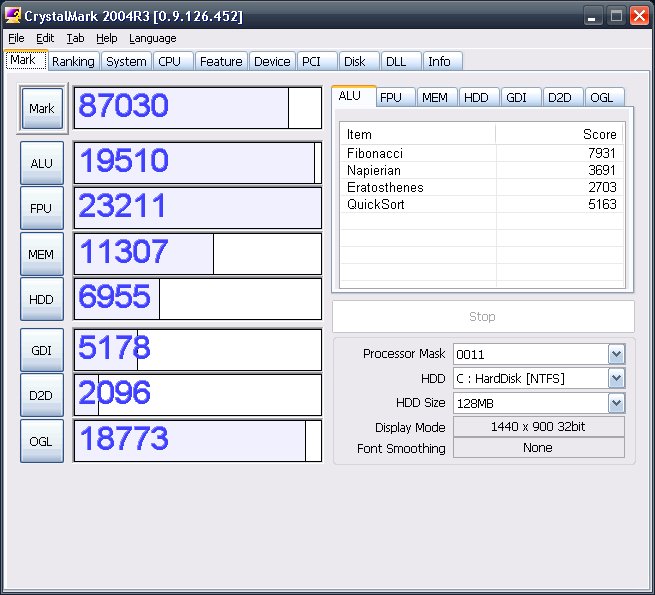Click the Font Smoothing None box
Viewport: 655px width, 595px height.
[539, 448]
